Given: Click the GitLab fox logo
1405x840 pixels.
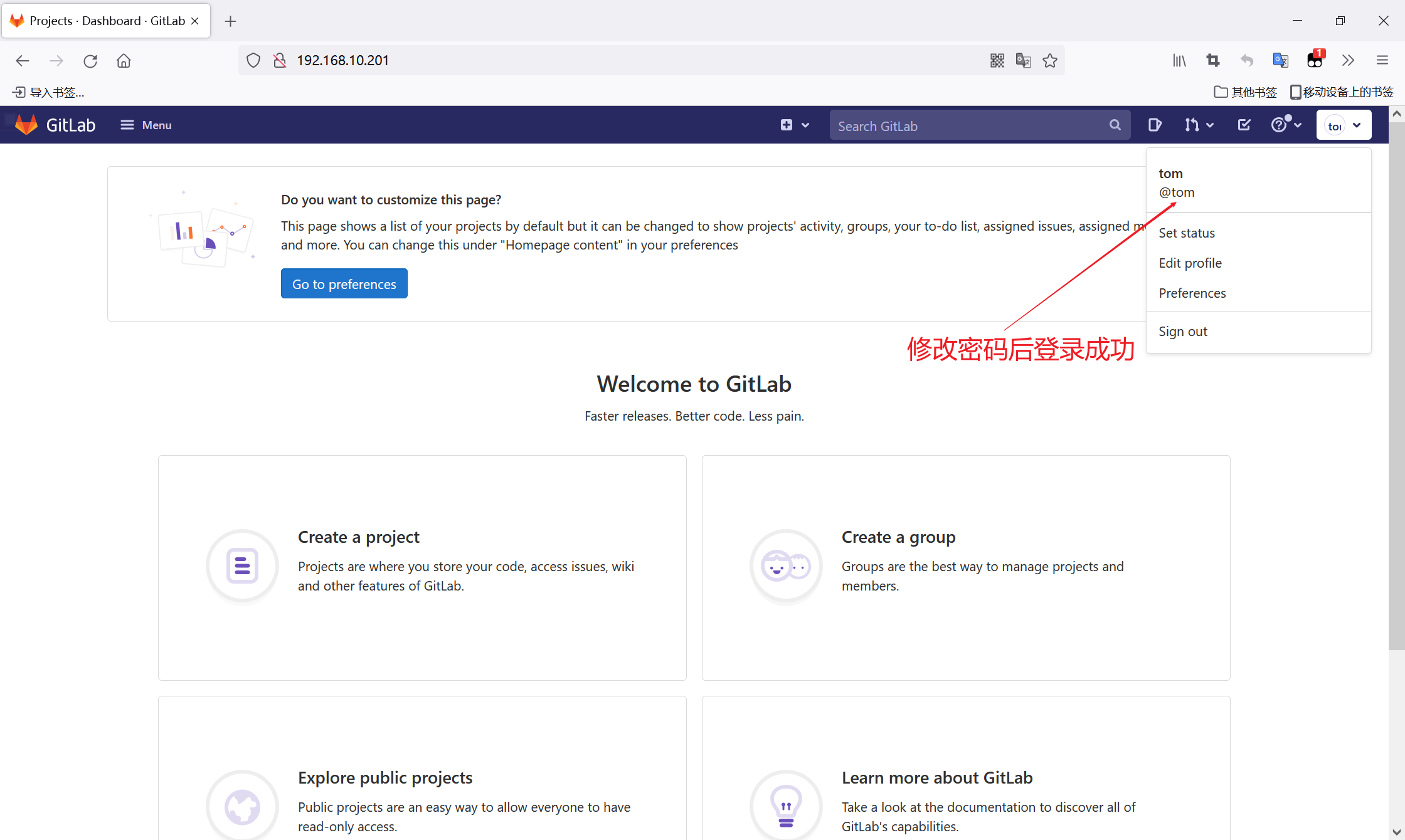Looking at the screenshot, I should point(26,125).
